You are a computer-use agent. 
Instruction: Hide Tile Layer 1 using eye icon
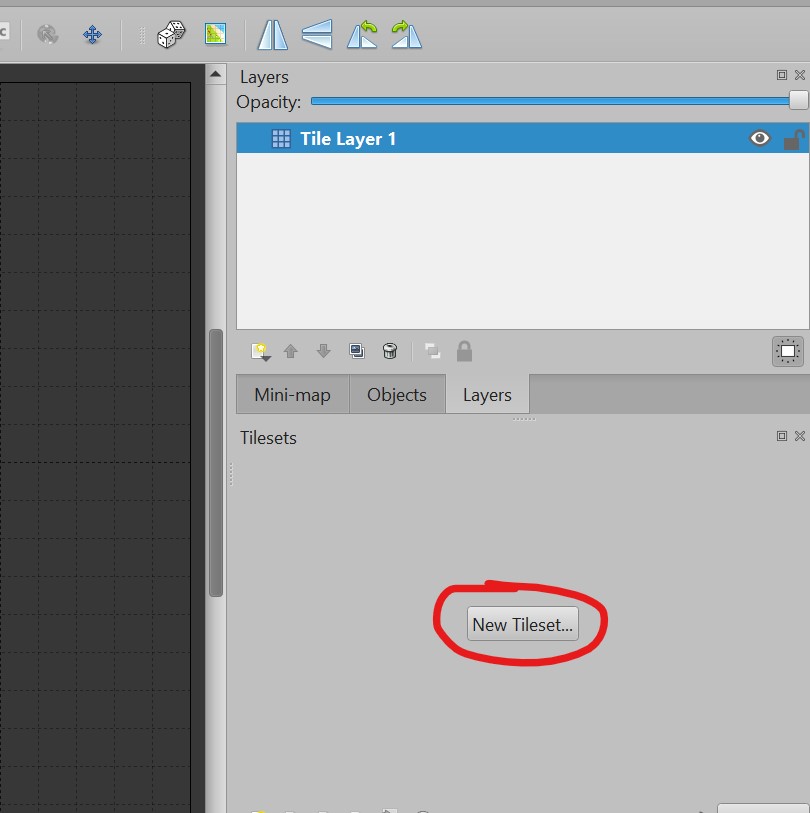click(760, 139)
